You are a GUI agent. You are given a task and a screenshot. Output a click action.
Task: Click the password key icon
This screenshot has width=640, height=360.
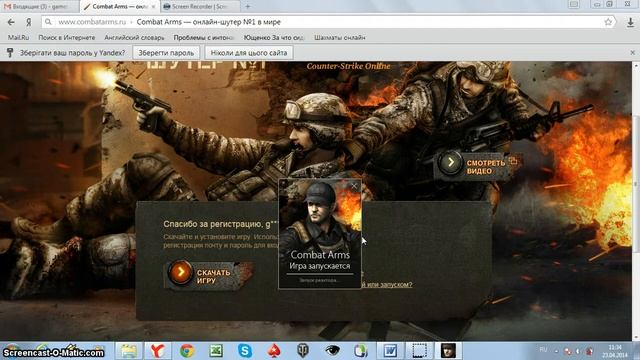point(10,52)
